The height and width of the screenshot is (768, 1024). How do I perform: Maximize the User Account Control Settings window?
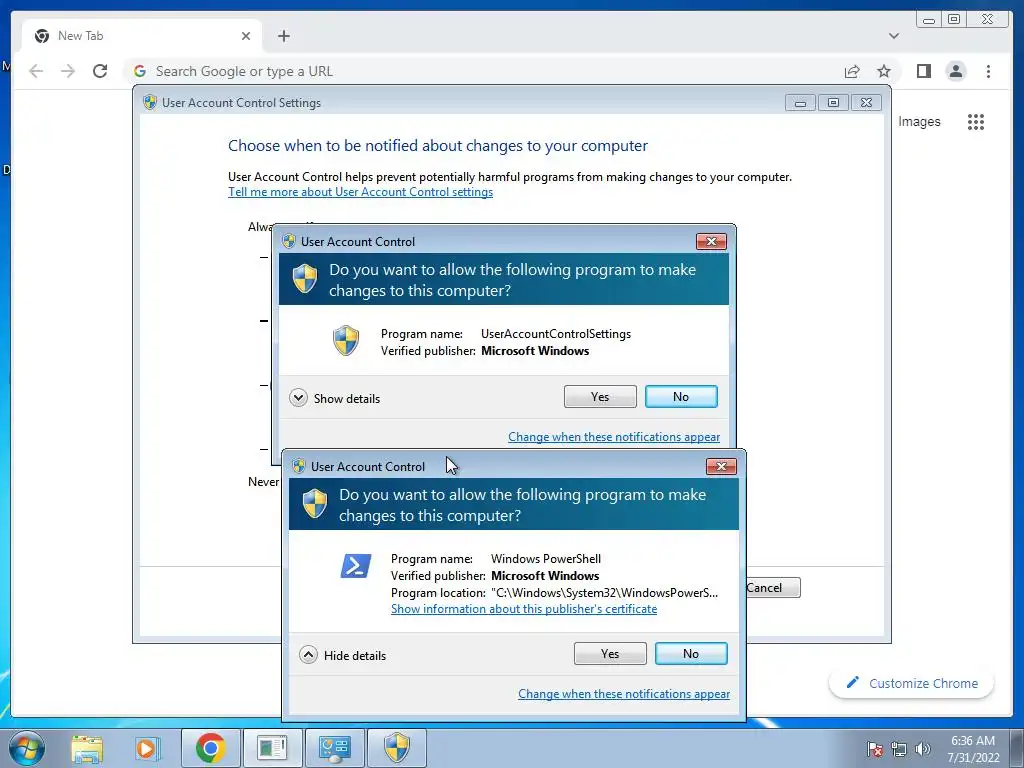(833, 103)
